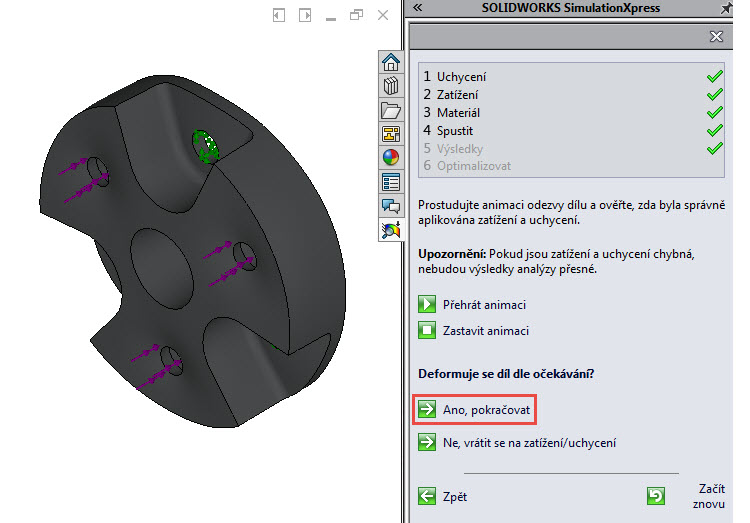Collapse the task pane with double chevron
The image size is (750, 523).
pyautogui.click(x=418, y=7)
